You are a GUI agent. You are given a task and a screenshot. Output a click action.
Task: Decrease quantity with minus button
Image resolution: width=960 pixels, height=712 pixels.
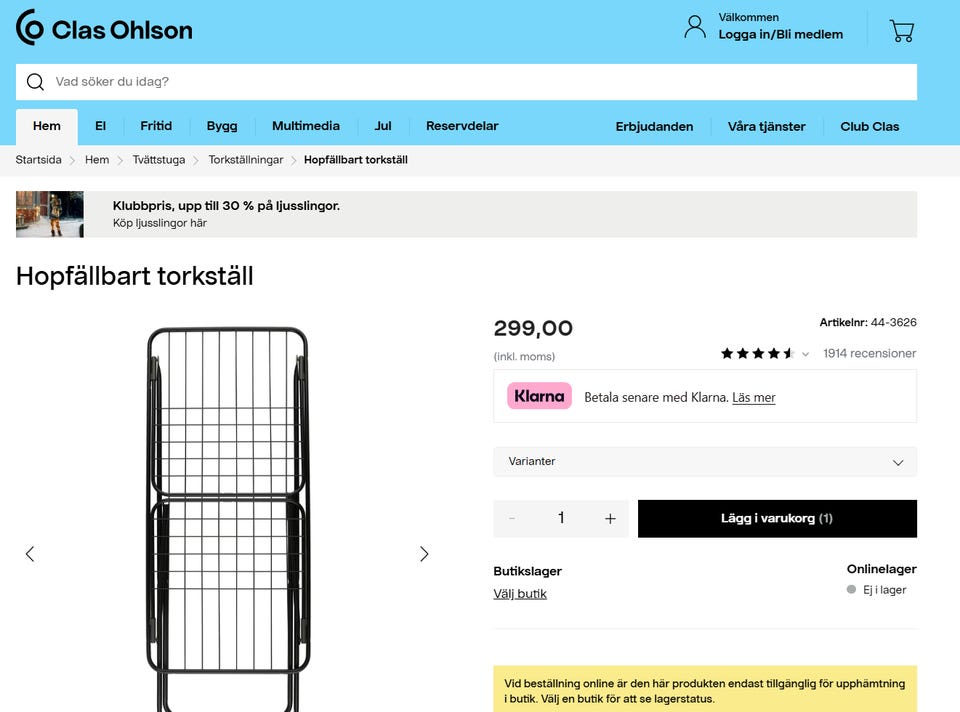[x=513, y=519]
